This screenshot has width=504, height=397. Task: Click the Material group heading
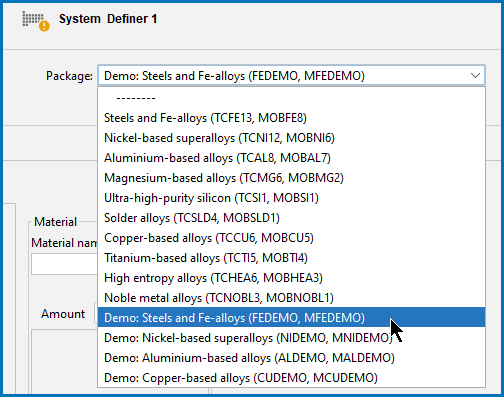click(55, 222)
